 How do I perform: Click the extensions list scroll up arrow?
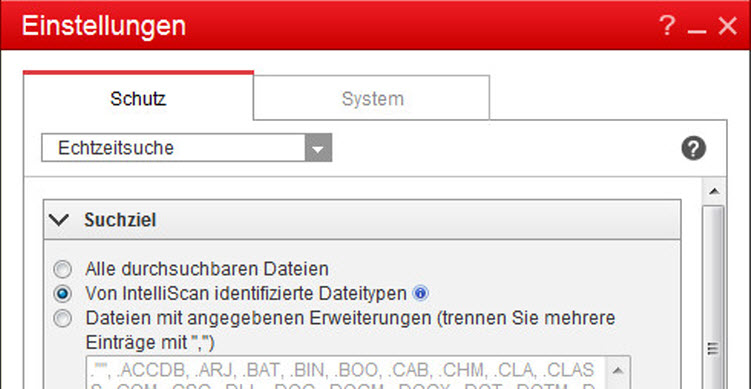pyautogui.click(x=618, y=370)
